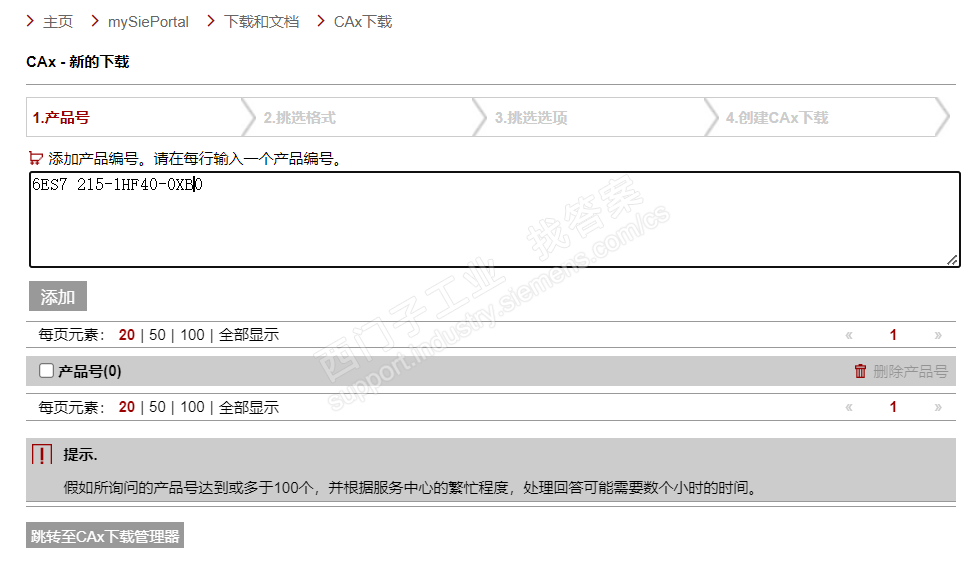
Task: Click 删除产品号 link
Action: point(910,372)
